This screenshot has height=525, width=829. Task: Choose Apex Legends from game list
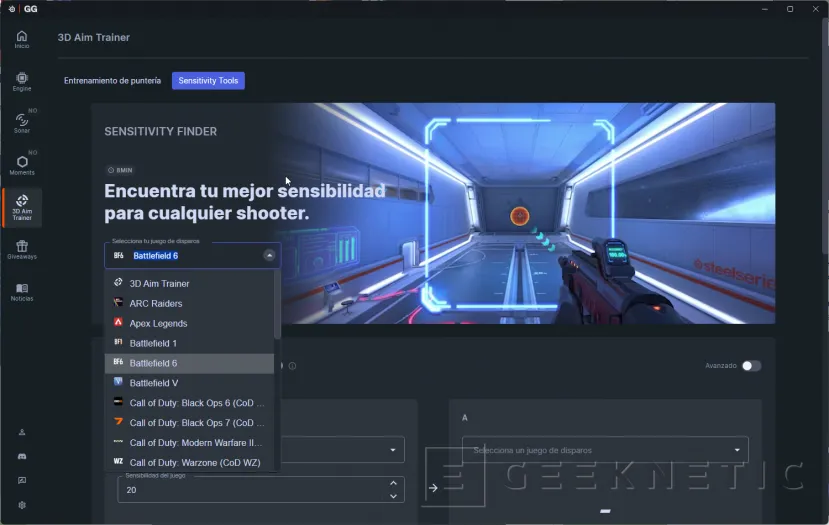[x=189, y=324]
